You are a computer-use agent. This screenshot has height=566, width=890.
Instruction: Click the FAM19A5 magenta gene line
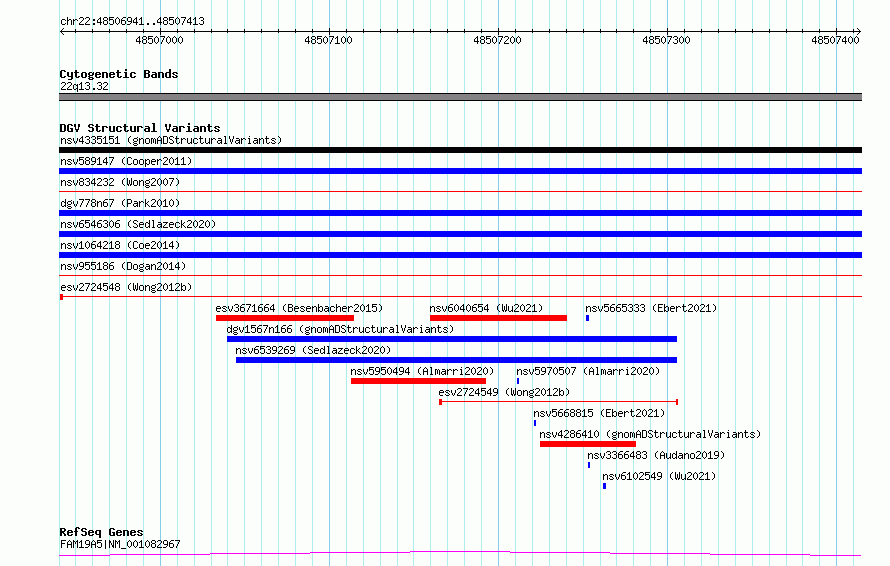point(460,553)
